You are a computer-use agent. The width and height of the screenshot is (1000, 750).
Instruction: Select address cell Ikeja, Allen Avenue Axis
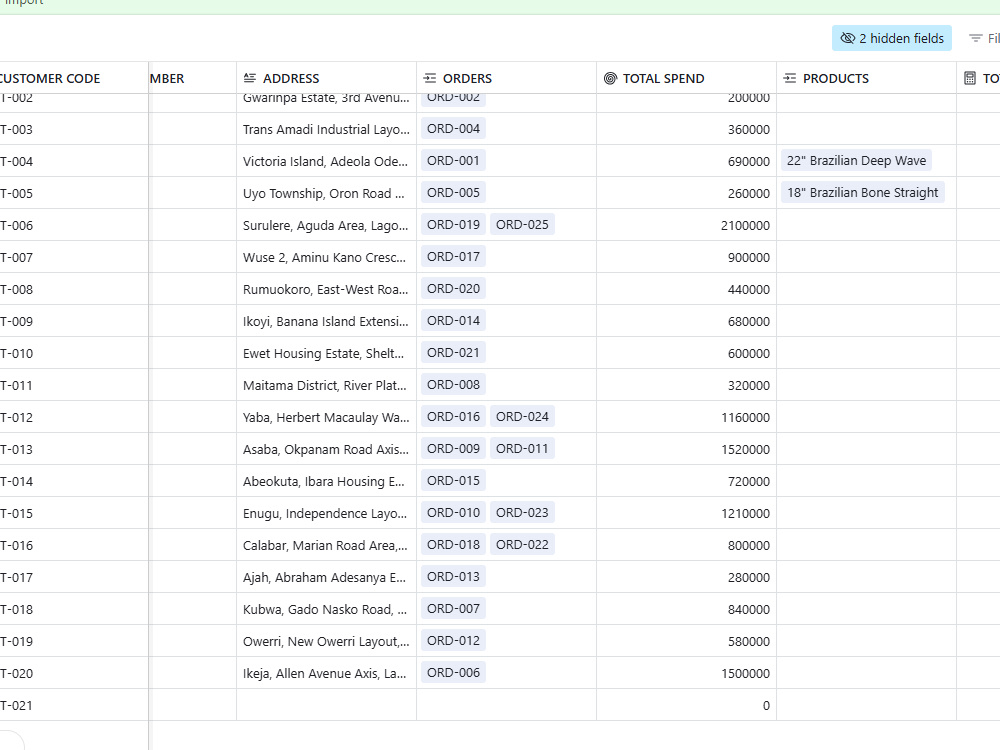pyautogui.click(x=327, y=673)
